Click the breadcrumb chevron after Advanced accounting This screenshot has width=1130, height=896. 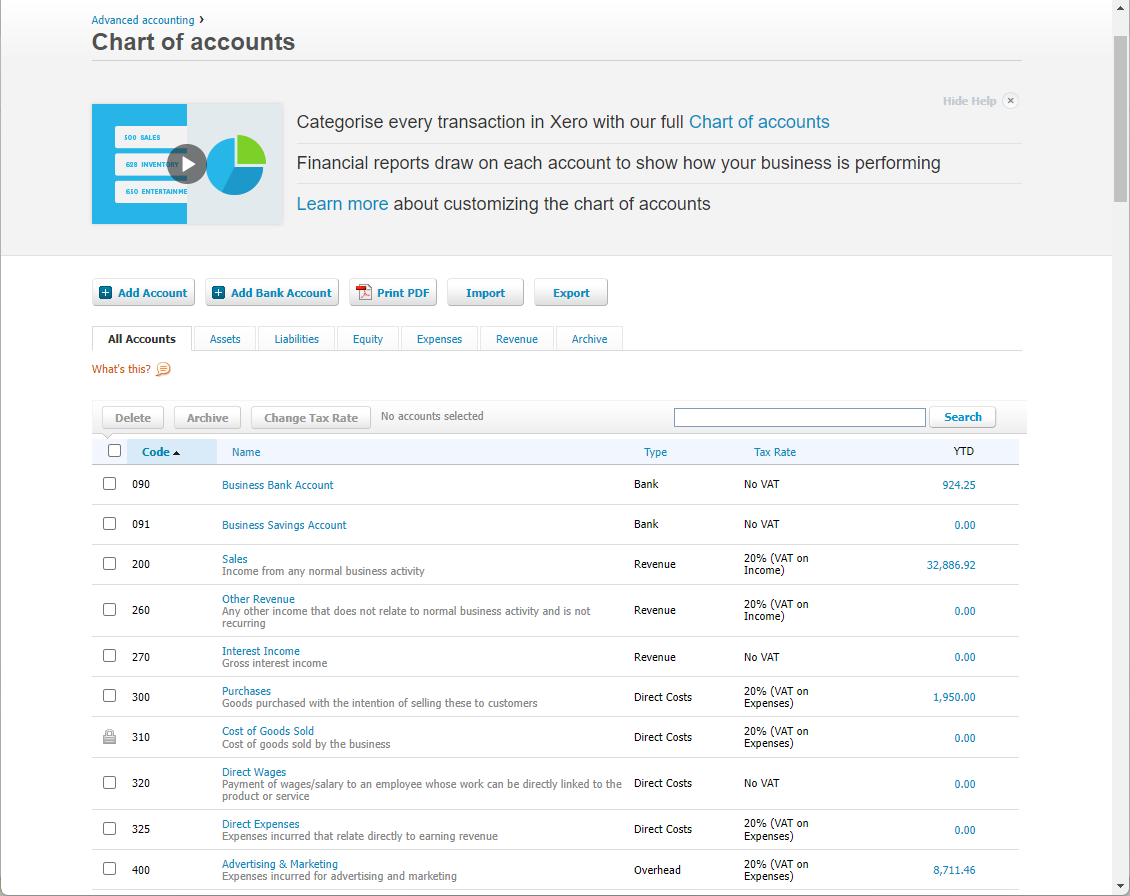(201, 19)
